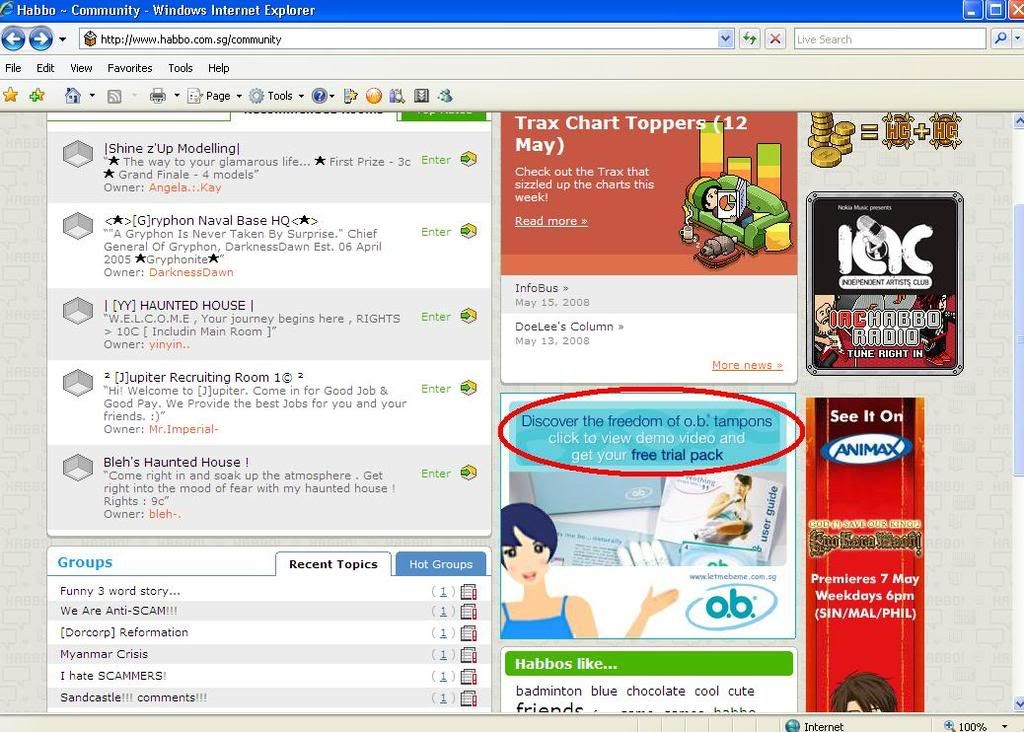Switch to the Recent Topics tab

[333, 564]
